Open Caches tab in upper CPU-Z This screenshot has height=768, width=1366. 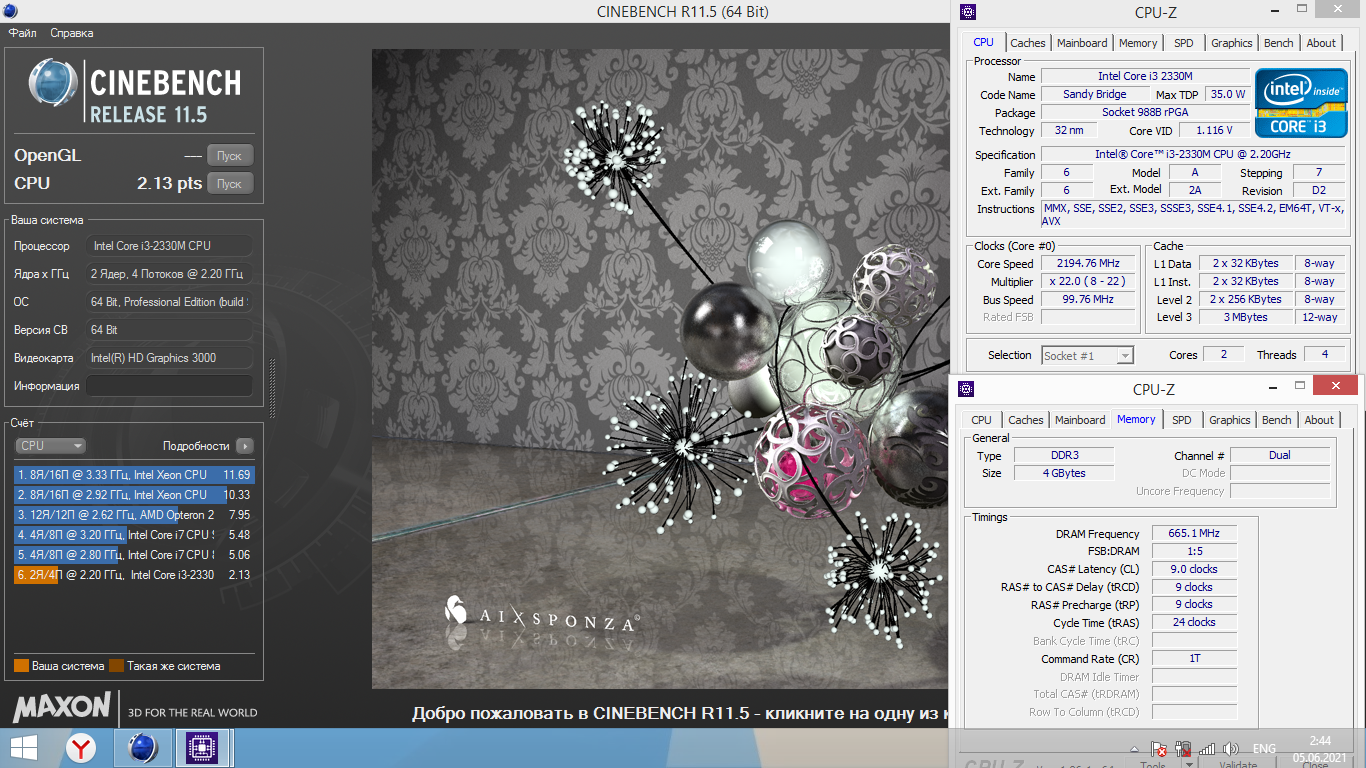coord(1028,43)
